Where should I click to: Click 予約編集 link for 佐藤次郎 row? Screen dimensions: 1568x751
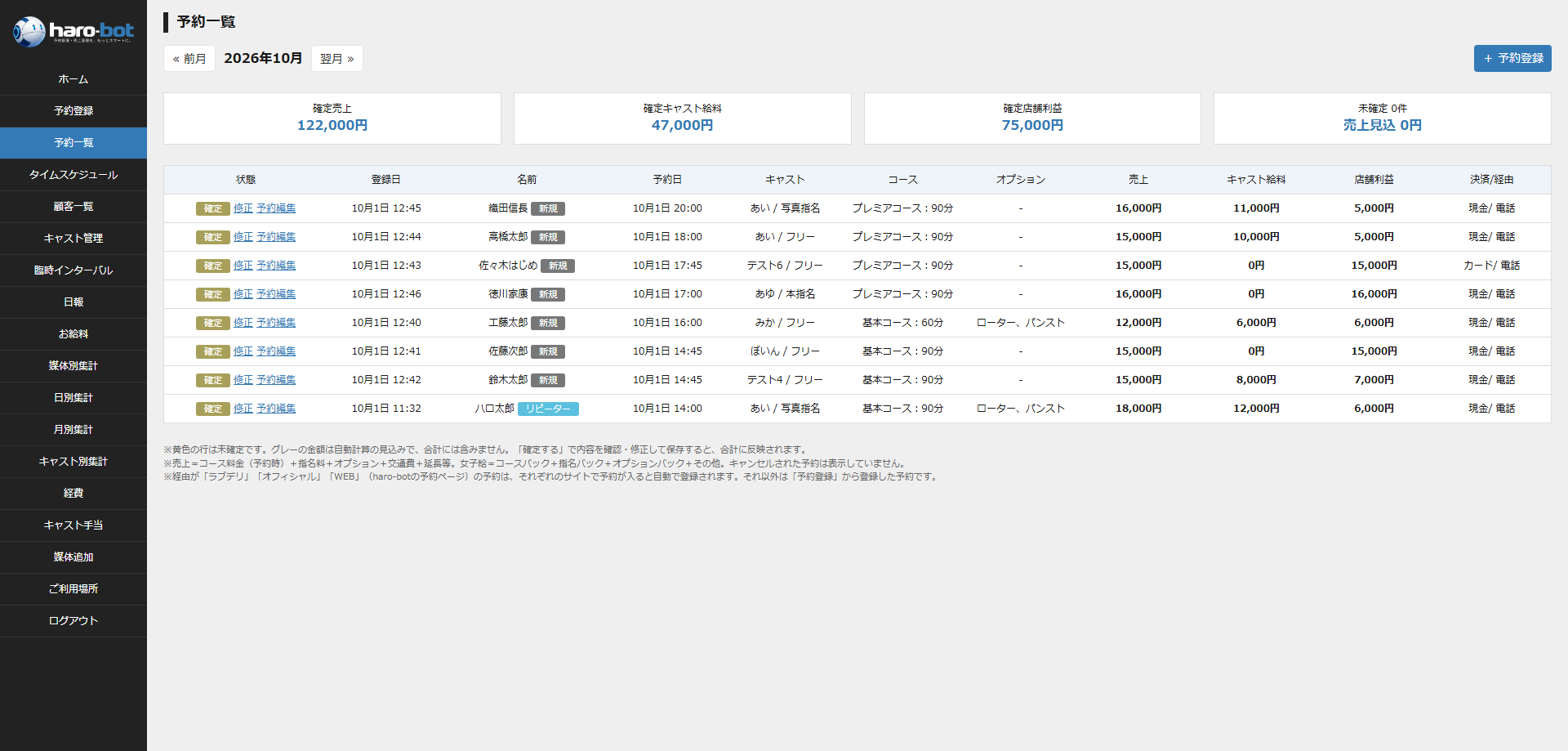tap(276, 351)
